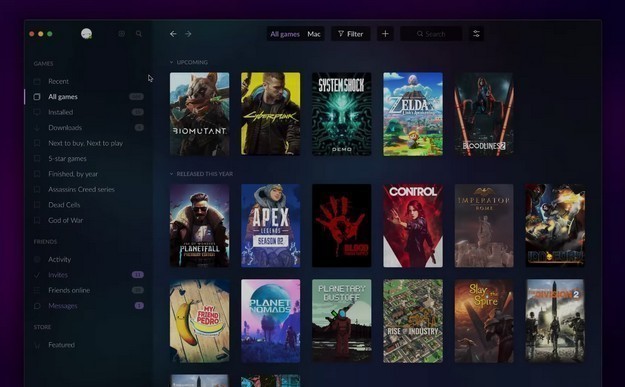Select the All games tab

coord(285,34)
